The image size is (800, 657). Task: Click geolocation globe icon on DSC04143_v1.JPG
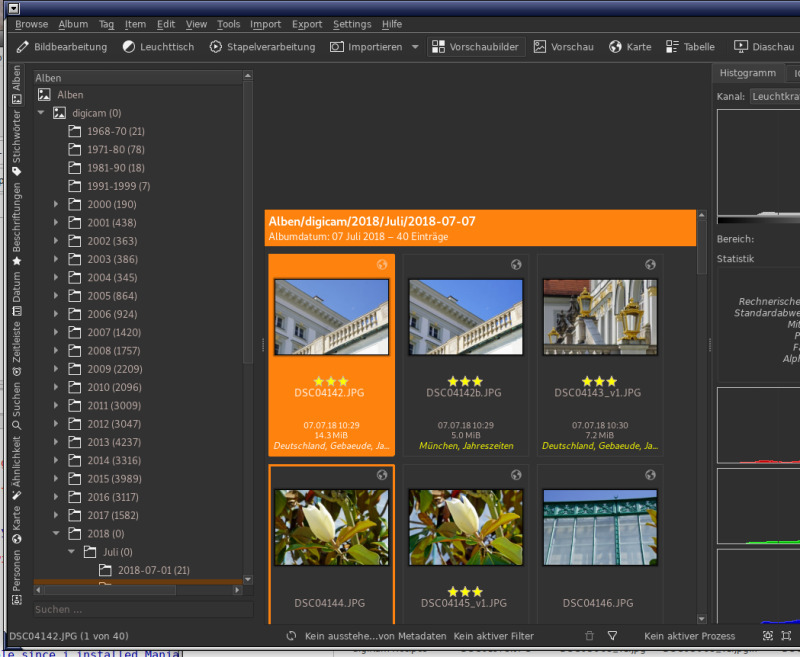click(650, 265)
